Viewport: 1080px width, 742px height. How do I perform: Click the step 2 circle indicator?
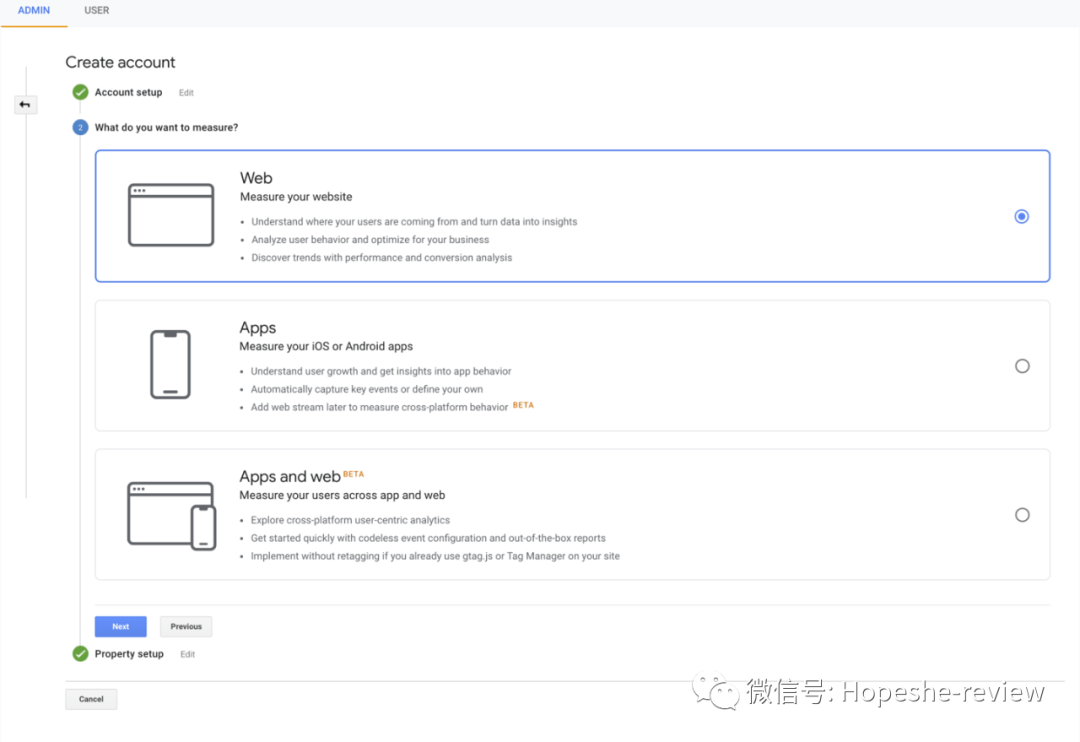click(x=80, y=127)
